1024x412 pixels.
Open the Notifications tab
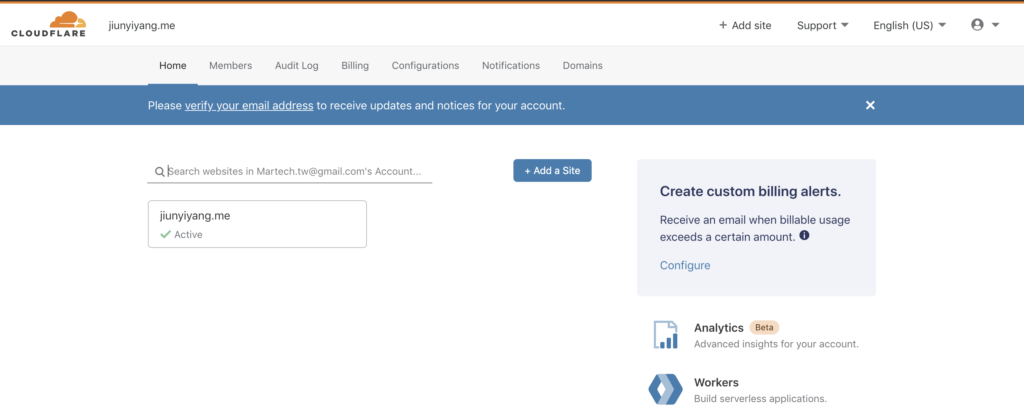(x=511, y=65)
